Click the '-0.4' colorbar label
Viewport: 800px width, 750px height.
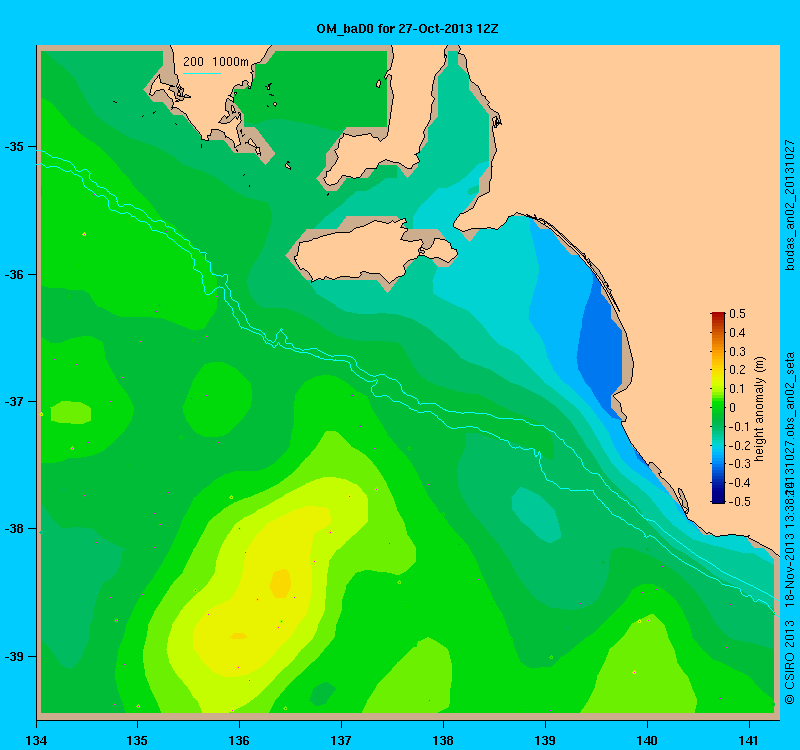pyautogui.click(x=738, y=483)
